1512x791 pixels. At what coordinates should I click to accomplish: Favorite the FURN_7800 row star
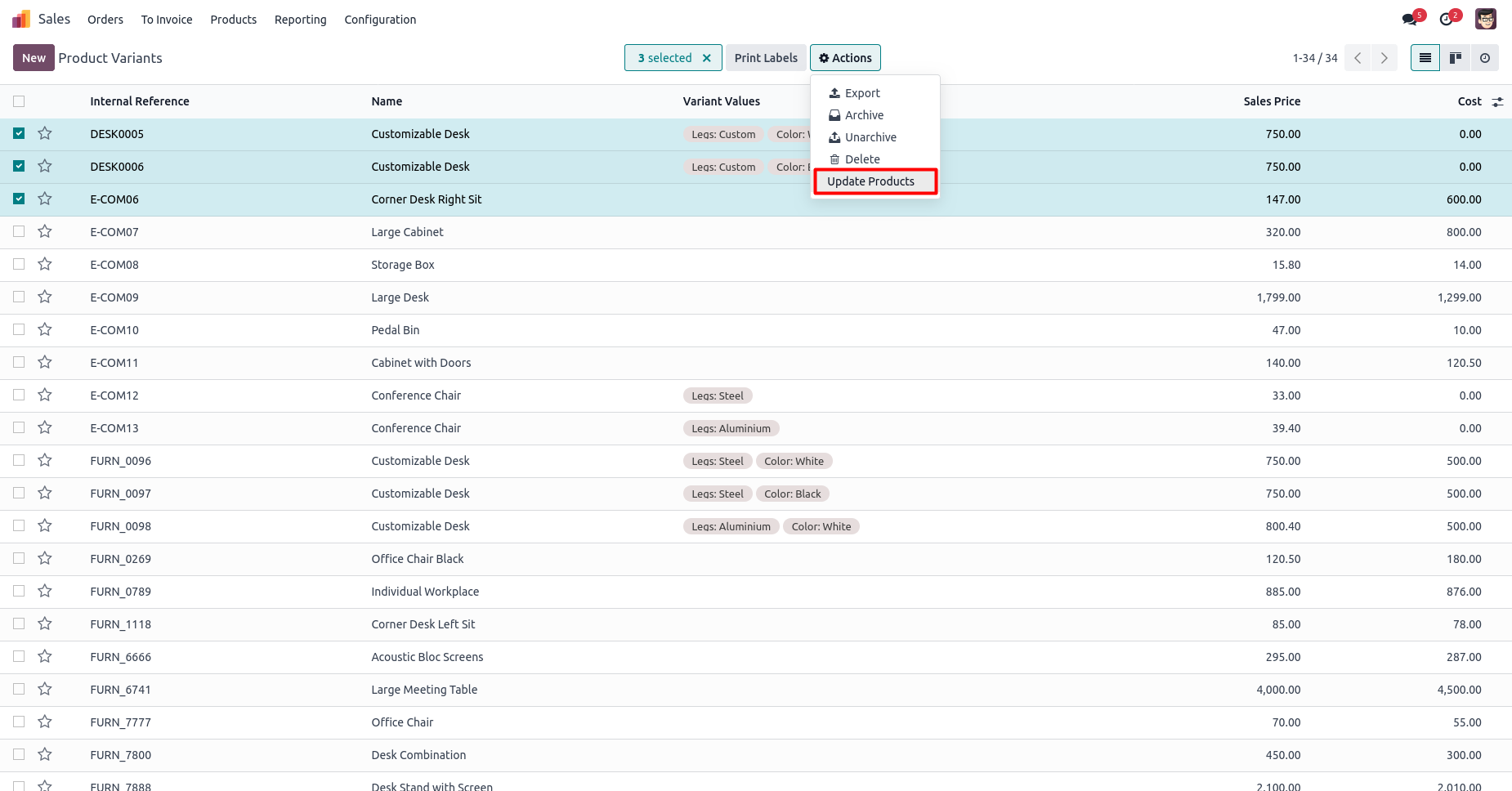click(45, 754)
